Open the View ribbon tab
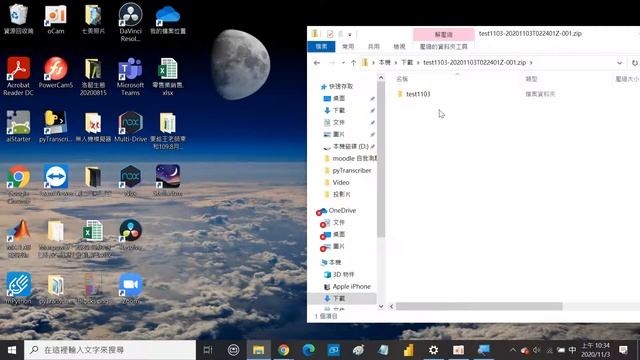The width and height of the screenshot is (640, 360). (399, 47)
